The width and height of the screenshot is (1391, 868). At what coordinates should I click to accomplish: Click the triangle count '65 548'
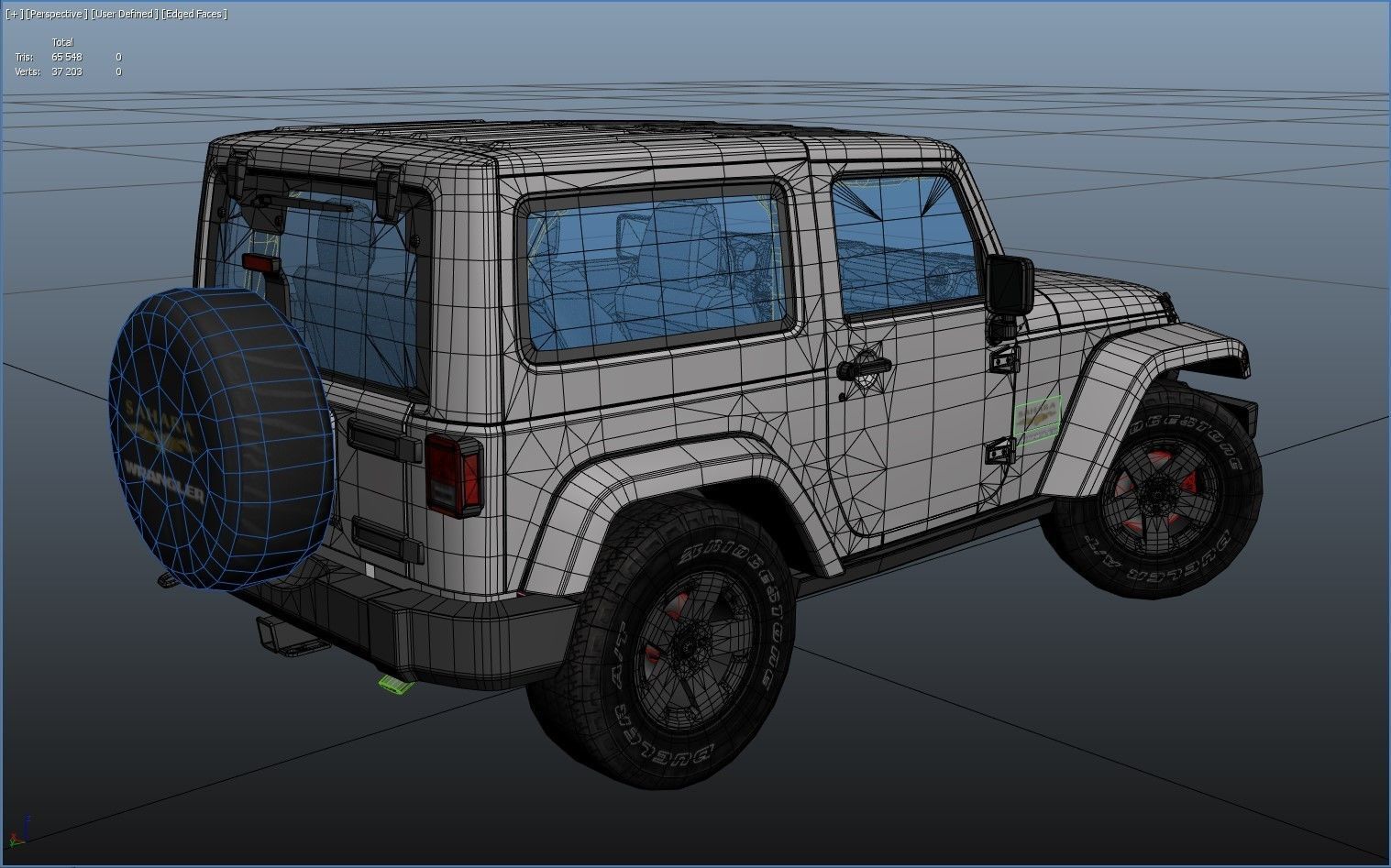(x=67, y=57)
